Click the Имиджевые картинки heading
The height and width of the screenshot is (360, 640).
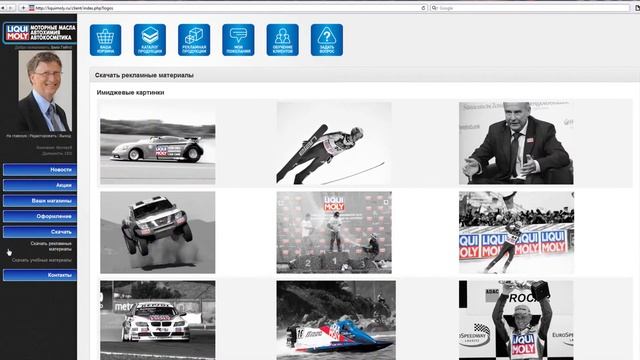[130, 93]
